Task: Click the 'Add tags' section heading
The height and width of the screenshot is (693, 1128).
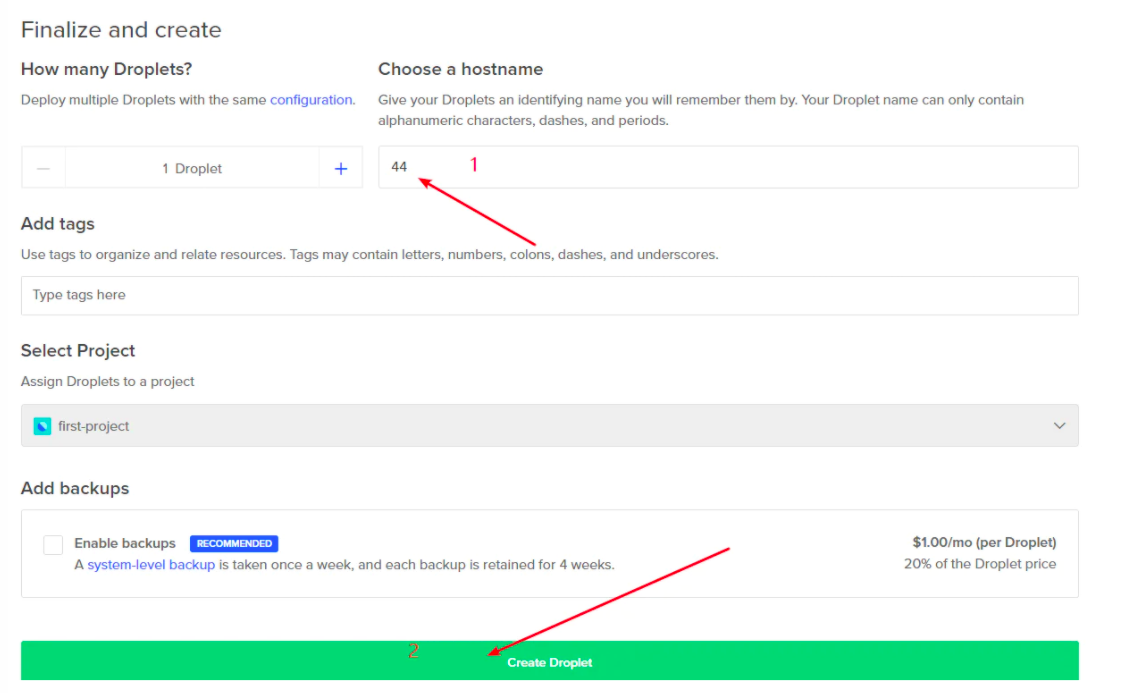Action: click(x=58, y=224)
